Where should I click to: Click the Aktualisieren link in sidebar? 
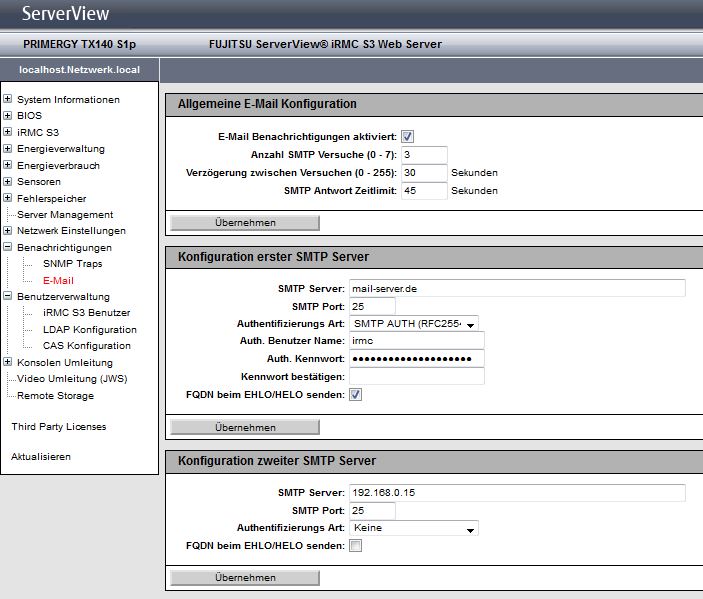[x=41, y=457]
